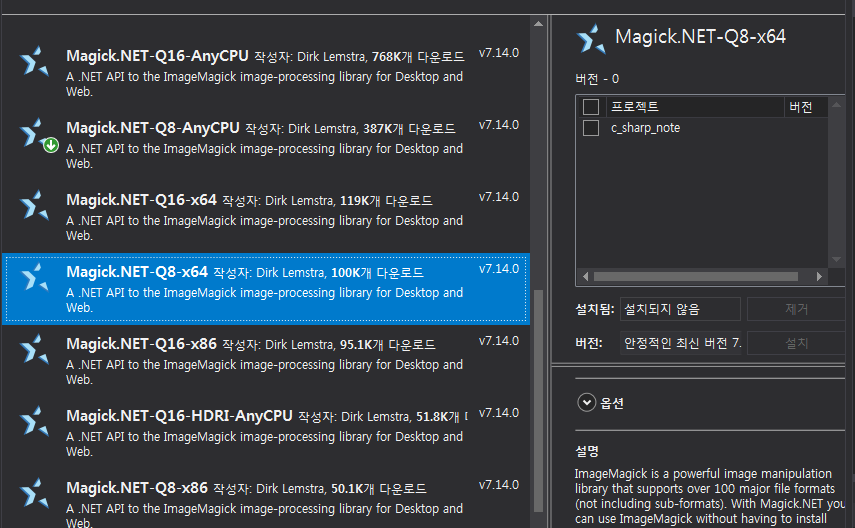Click the package list vertical scrollbar thumb
Viewport: 855px width, 528px height.
538,401
